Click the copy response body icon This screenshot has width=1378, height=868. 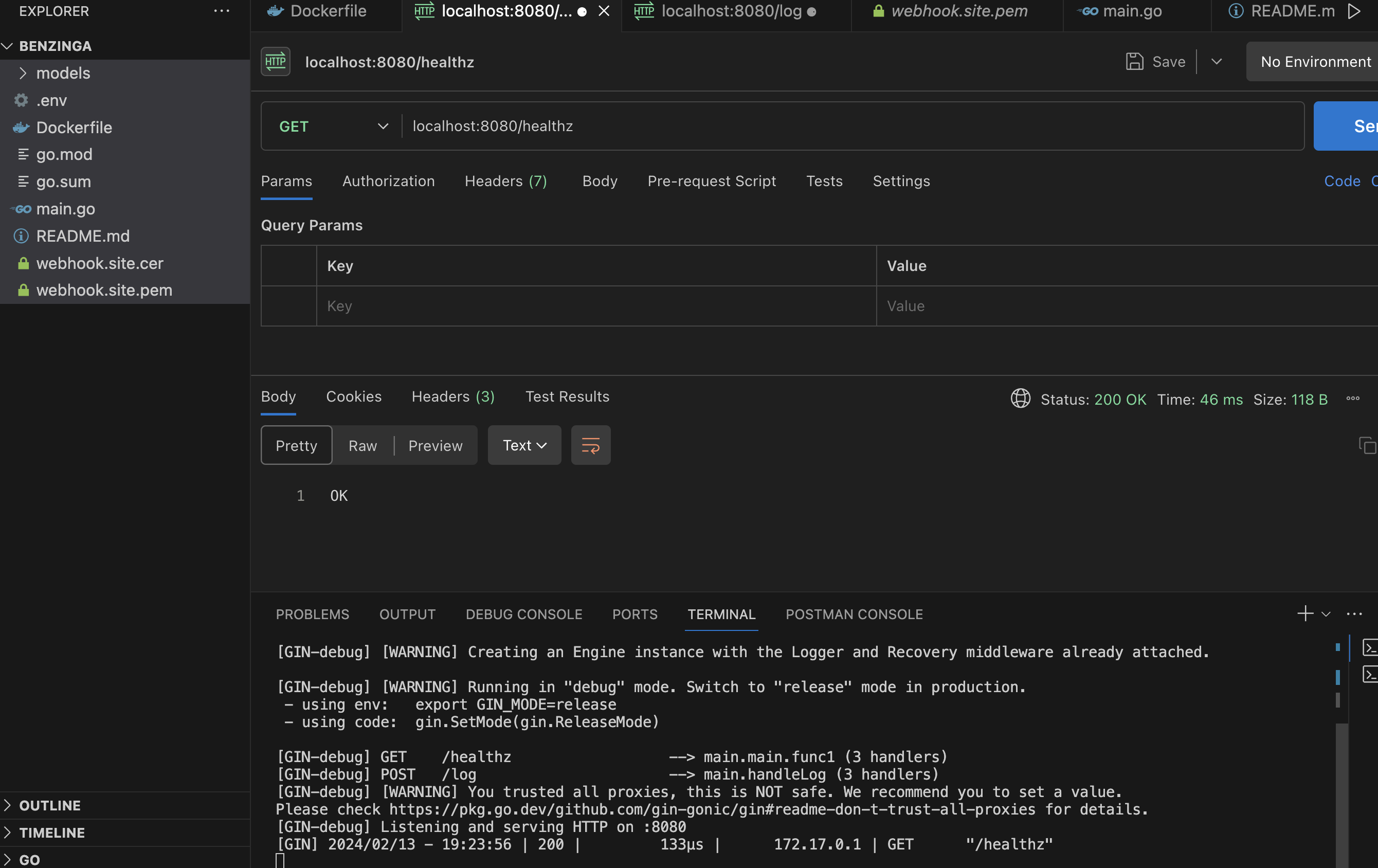(x=1367, y=445)
